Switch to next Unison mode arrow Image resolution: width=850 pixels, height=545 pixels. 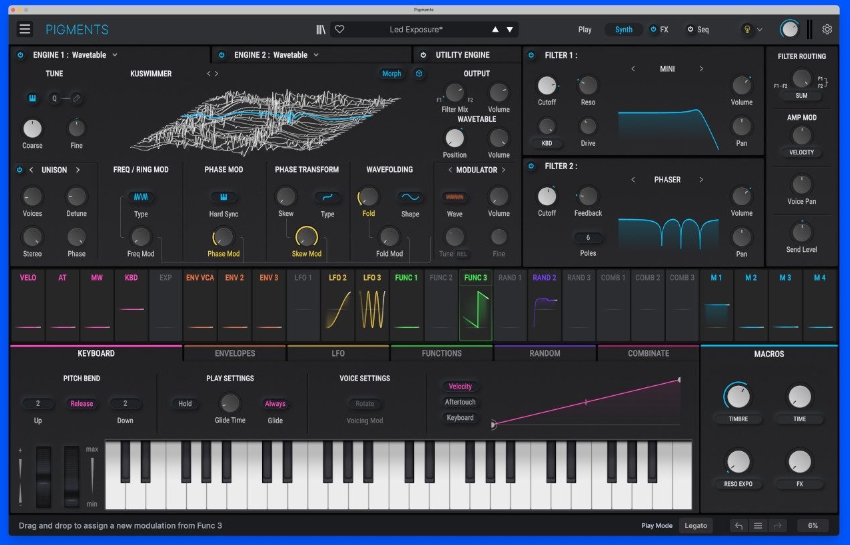pyautogui.click(x=78, y=170)
